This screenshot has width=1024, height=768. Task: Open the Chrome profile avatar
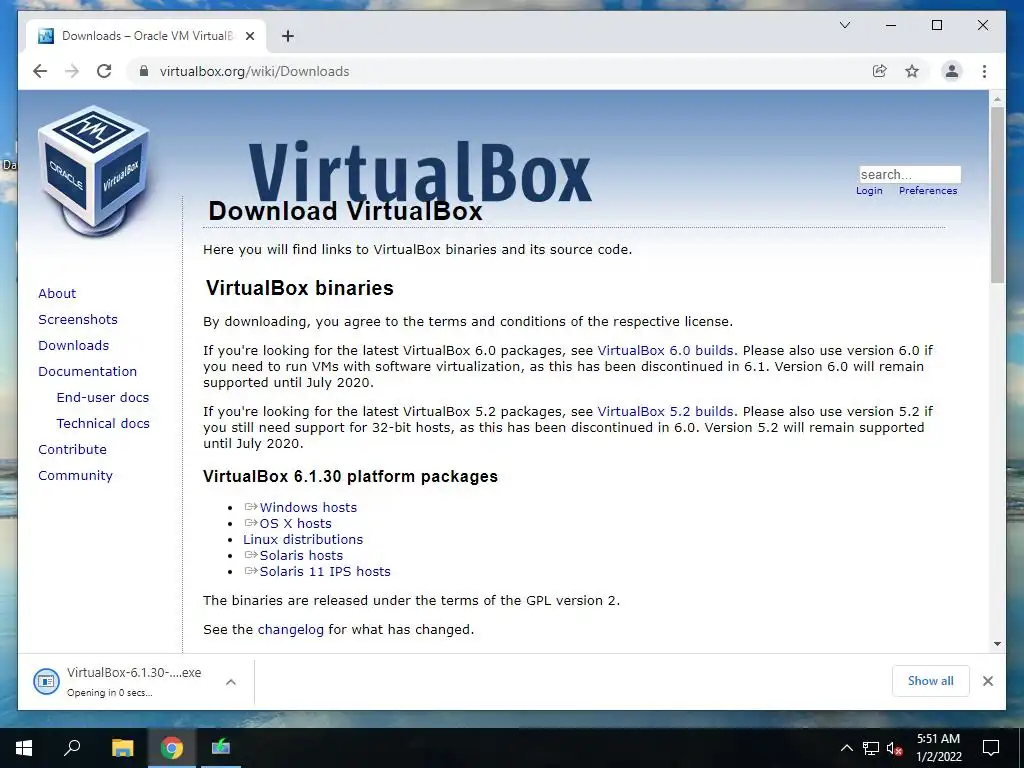click(x=952, y=71)
